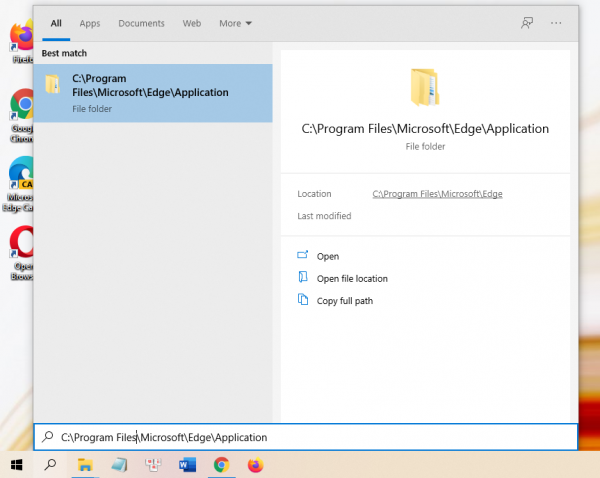
Task: Click Firefox desktop shortcut
Action: [x=21, y=41]
